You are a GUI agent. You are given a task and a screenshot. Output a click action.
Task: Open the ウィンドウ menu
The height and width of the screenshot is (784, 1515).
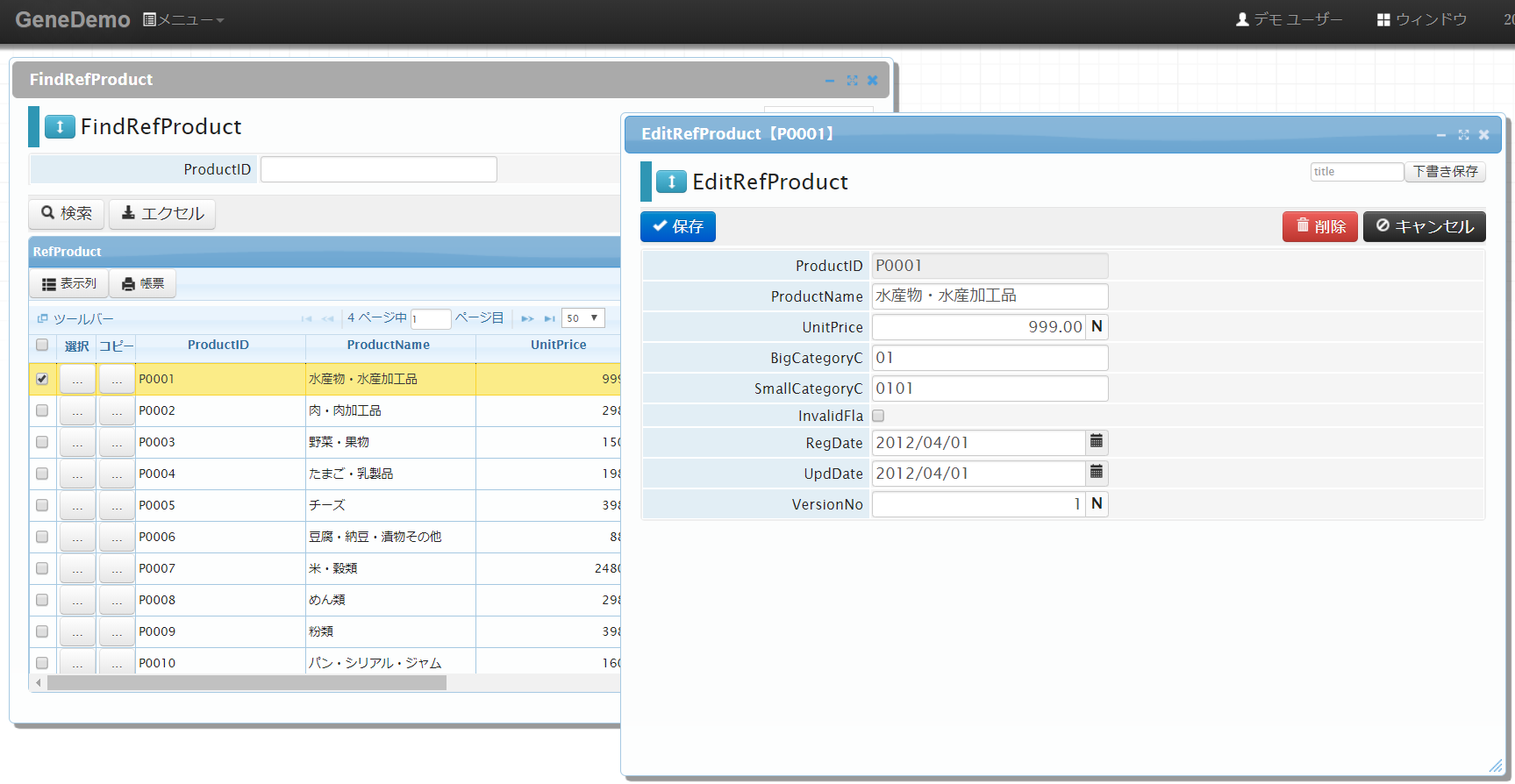click(1422, 19)
